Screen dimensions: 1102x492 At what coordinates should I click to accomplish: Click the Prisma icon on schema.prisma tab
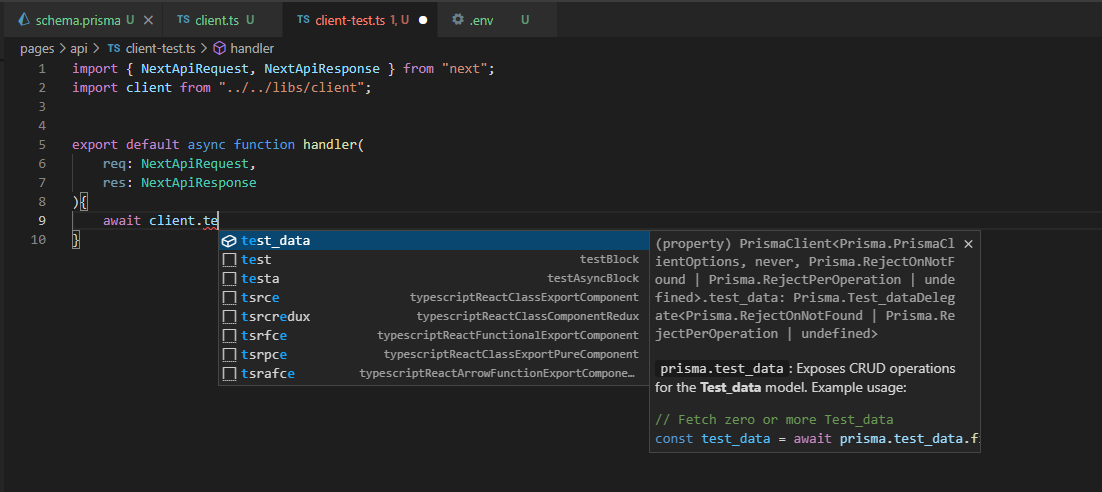point(25,20)
